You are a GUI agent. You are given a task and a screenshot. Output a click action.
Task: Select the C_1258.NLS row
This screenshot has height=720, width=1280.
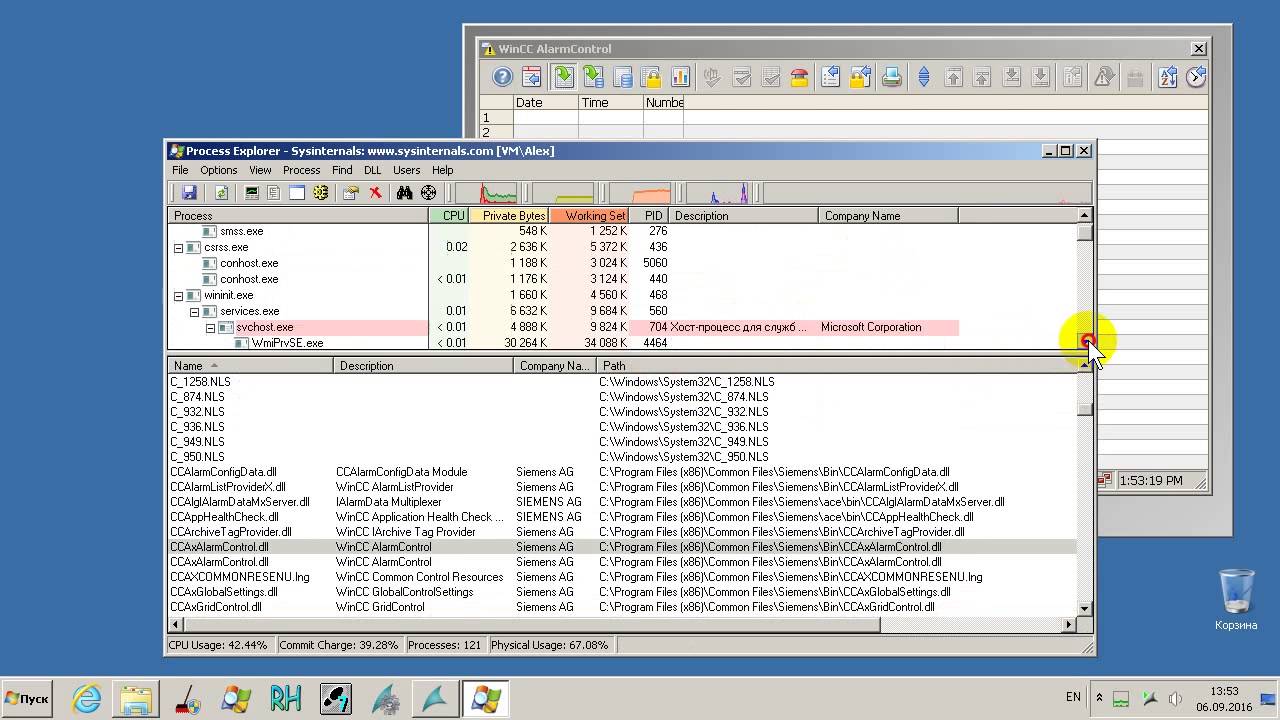[x=623, y=382]
